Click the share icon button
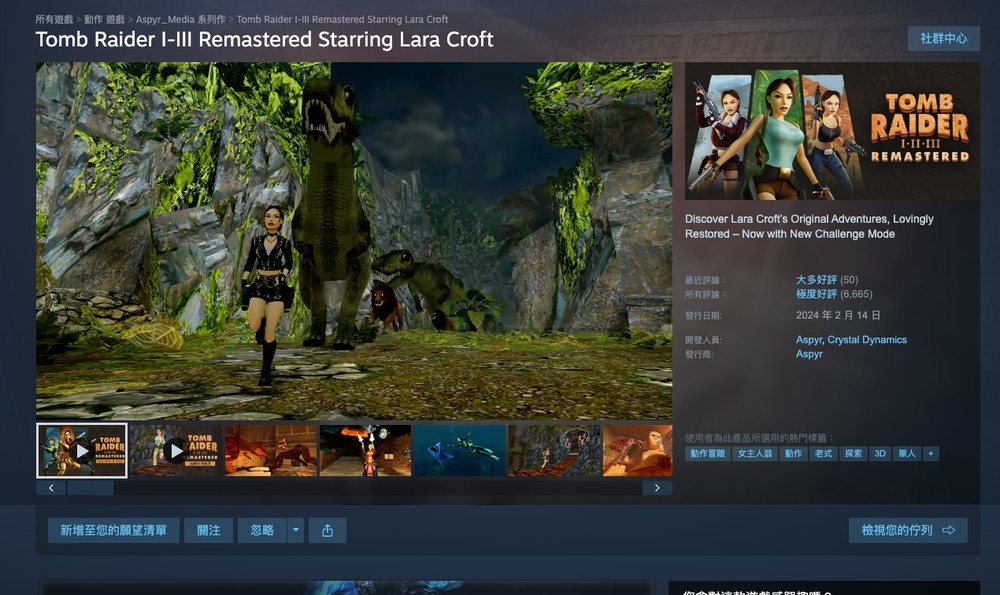This screenshot has height=595, width=1000. pyautogui.click(x=327, y=530)
